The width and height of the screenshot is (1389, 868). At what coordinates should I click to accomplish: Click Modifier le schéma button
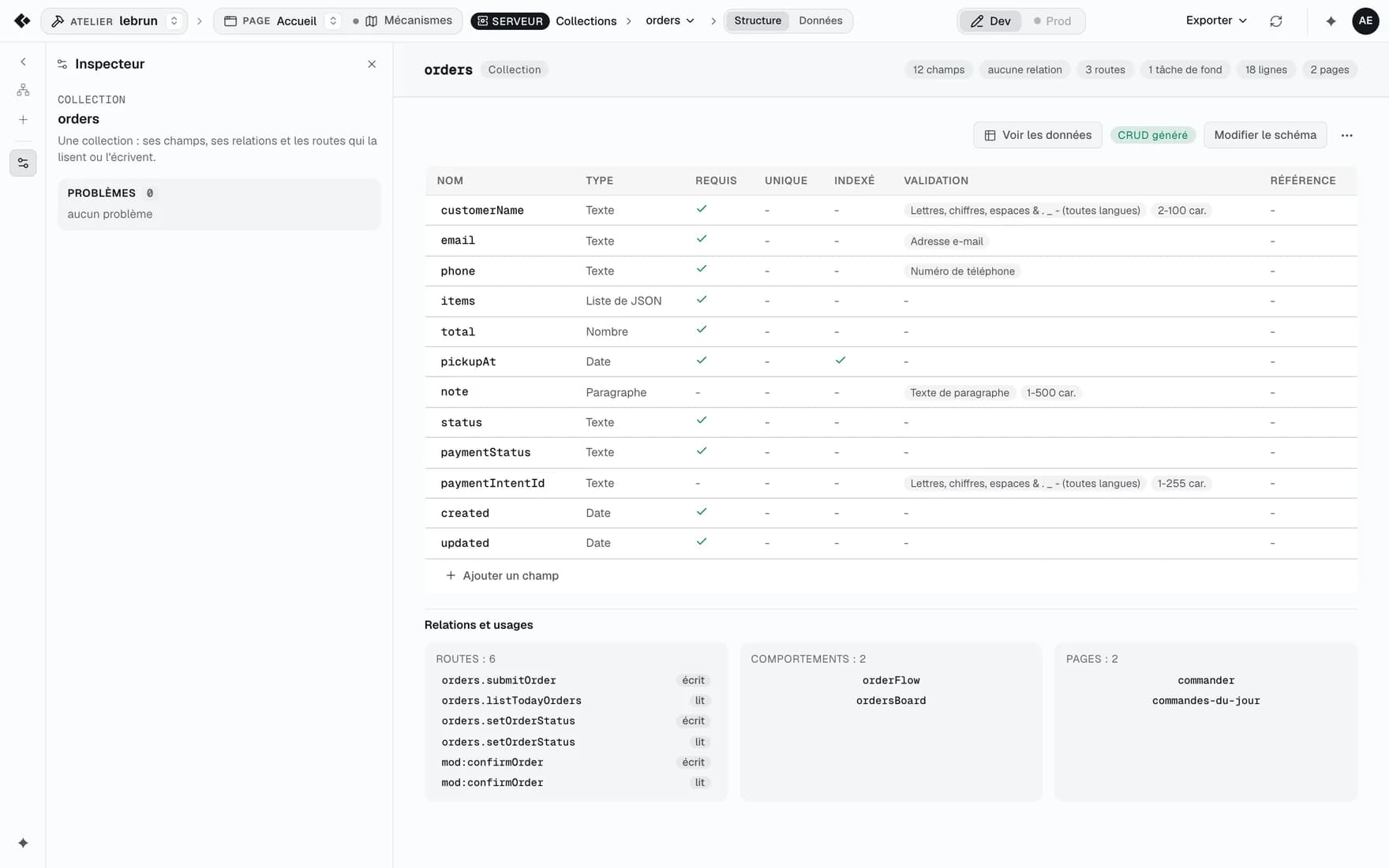[1265, 136]
